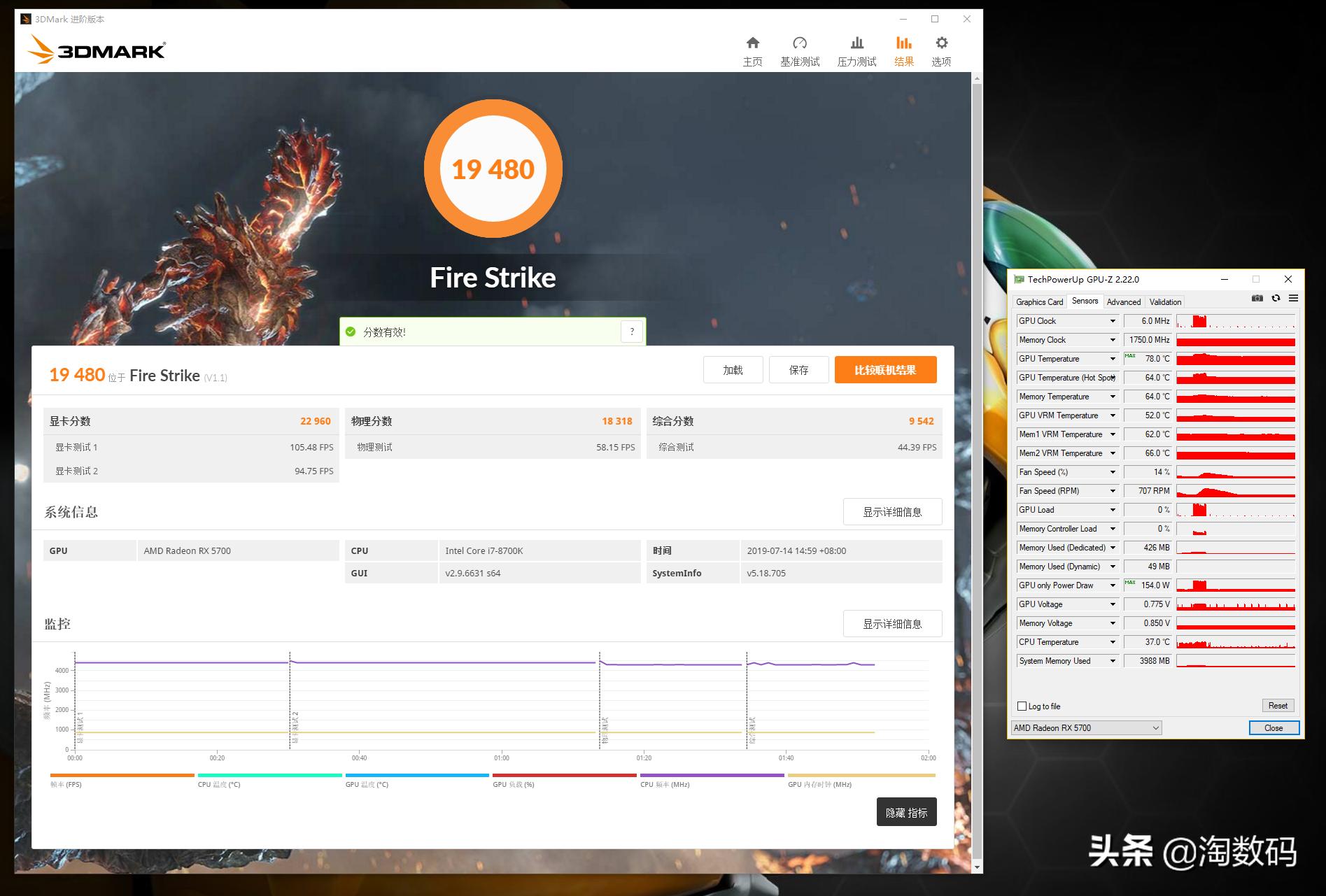The width and height of the screenshot is (1326, 896).
Task: Click the SystemInfo version v5.18.705
Action: point(766,573)
